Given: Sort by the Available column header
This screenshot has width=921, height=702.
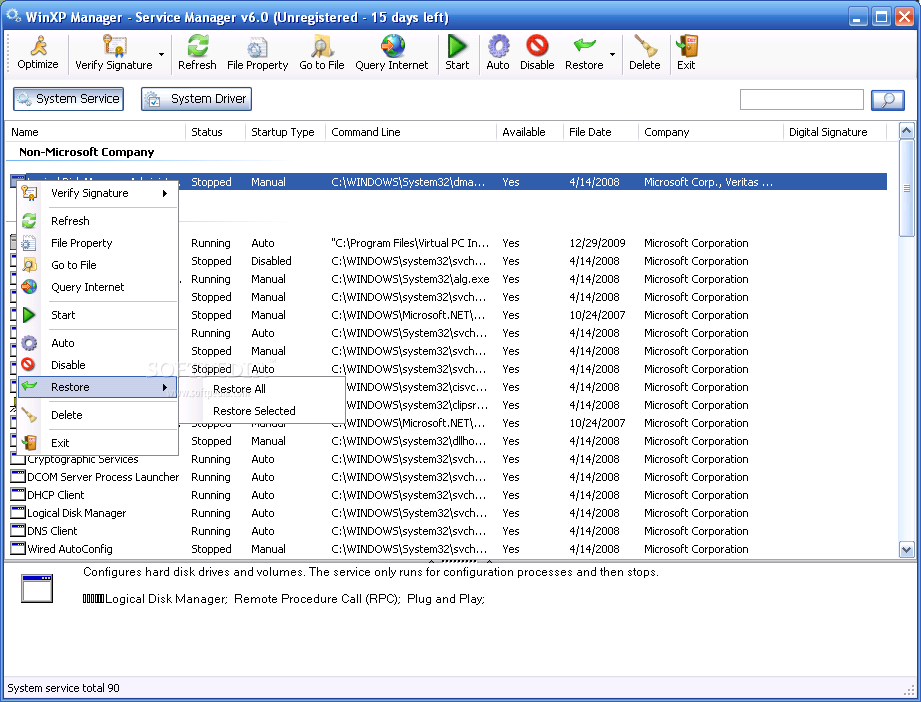Looking at the screenshot, I should coord(530,132).
